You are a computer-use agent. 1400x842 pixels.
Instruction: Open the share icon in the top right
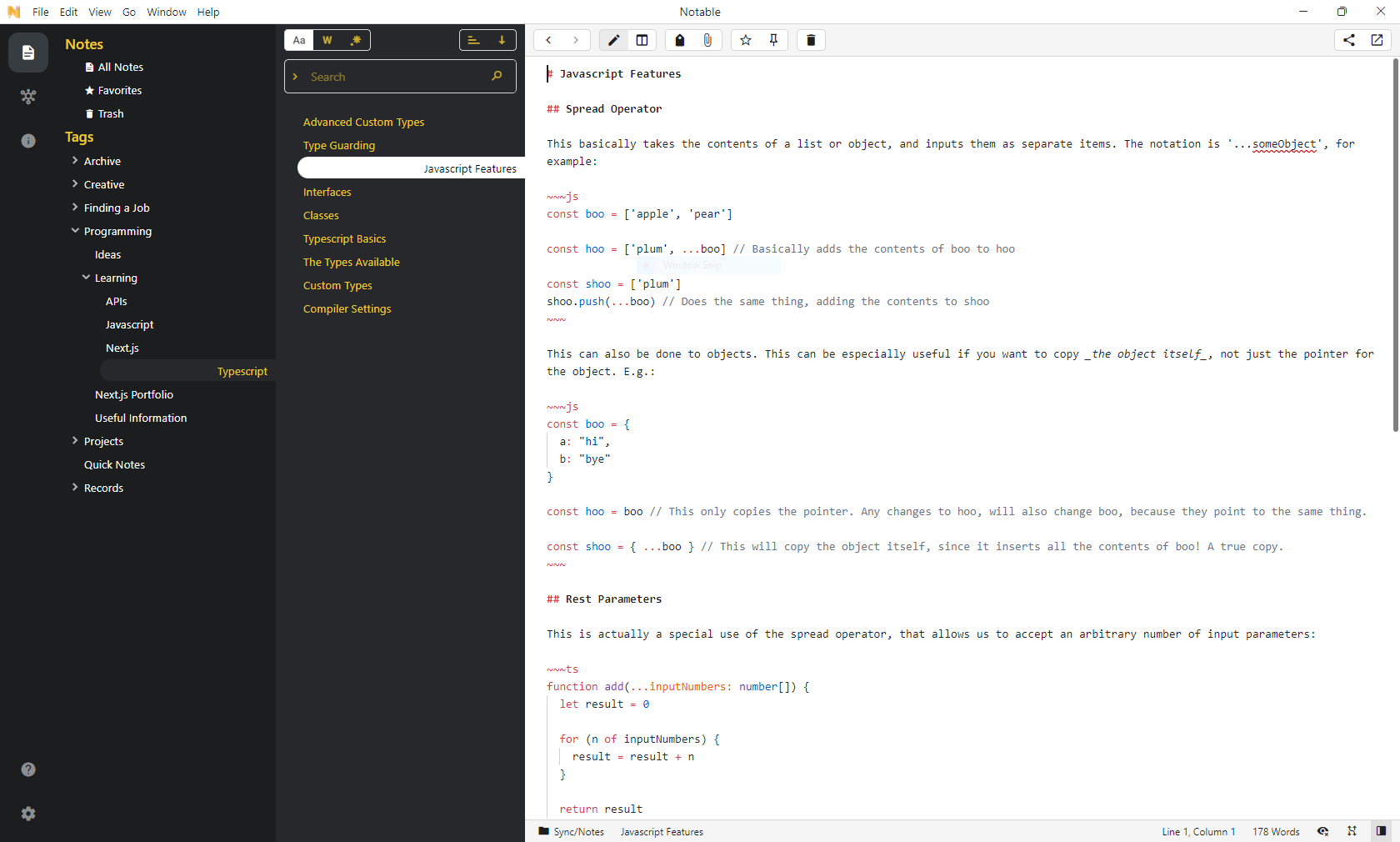[1349, 40]
